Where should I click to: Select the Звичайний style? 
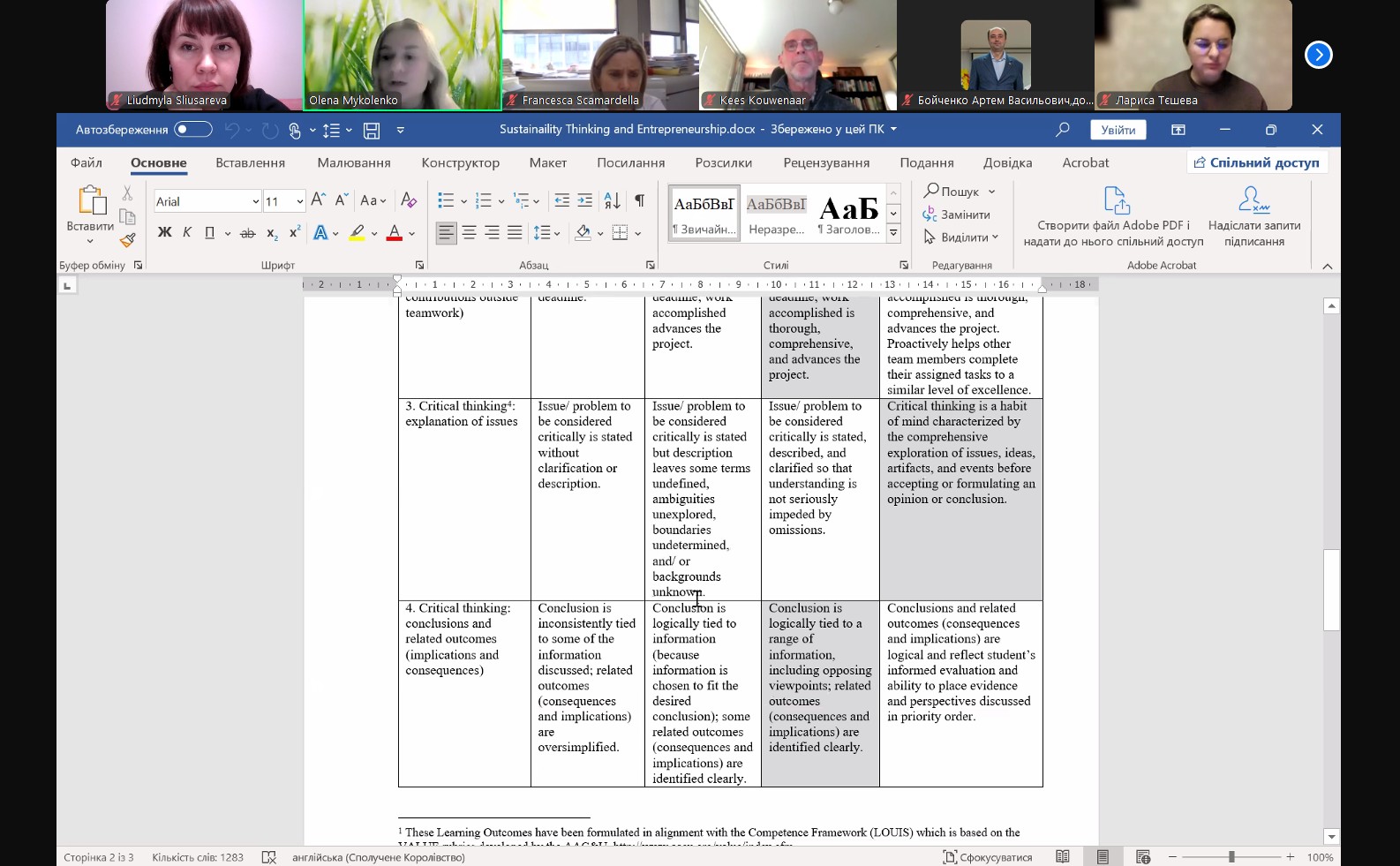point(704,213)
